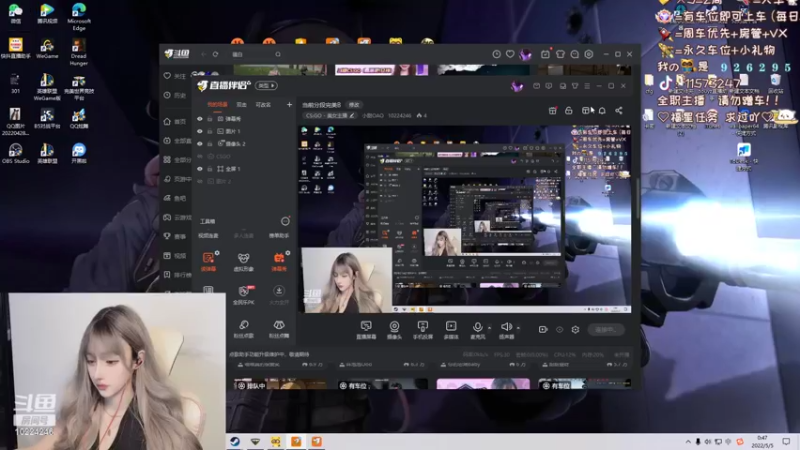
Task: Add a camera source from bottom toolbar
Action: click(x=394, y=330)
